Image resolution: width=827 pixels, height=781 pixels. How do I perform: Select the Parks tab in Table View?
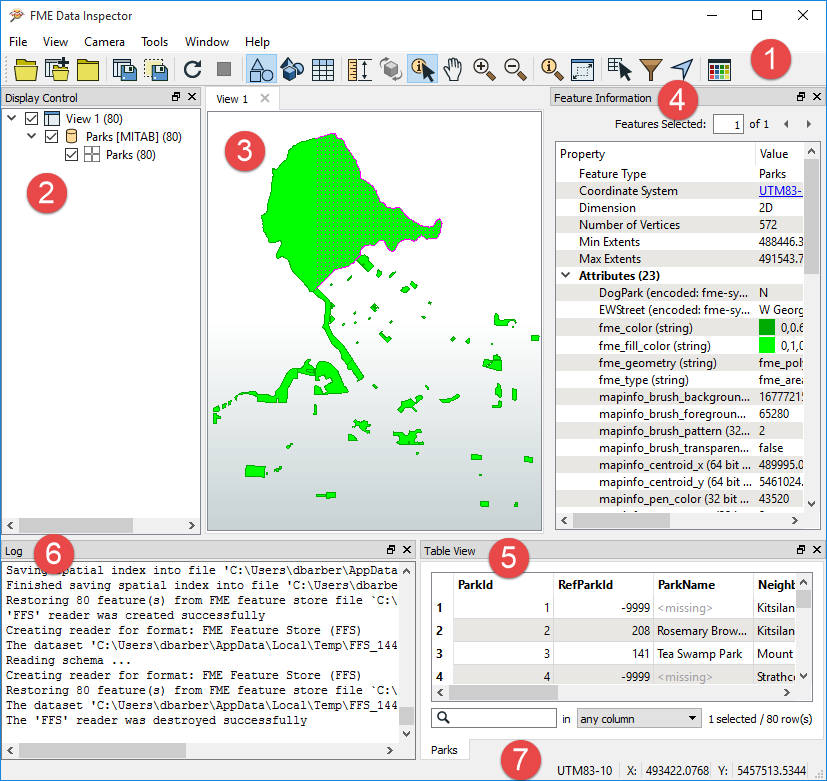pos(444,749)
